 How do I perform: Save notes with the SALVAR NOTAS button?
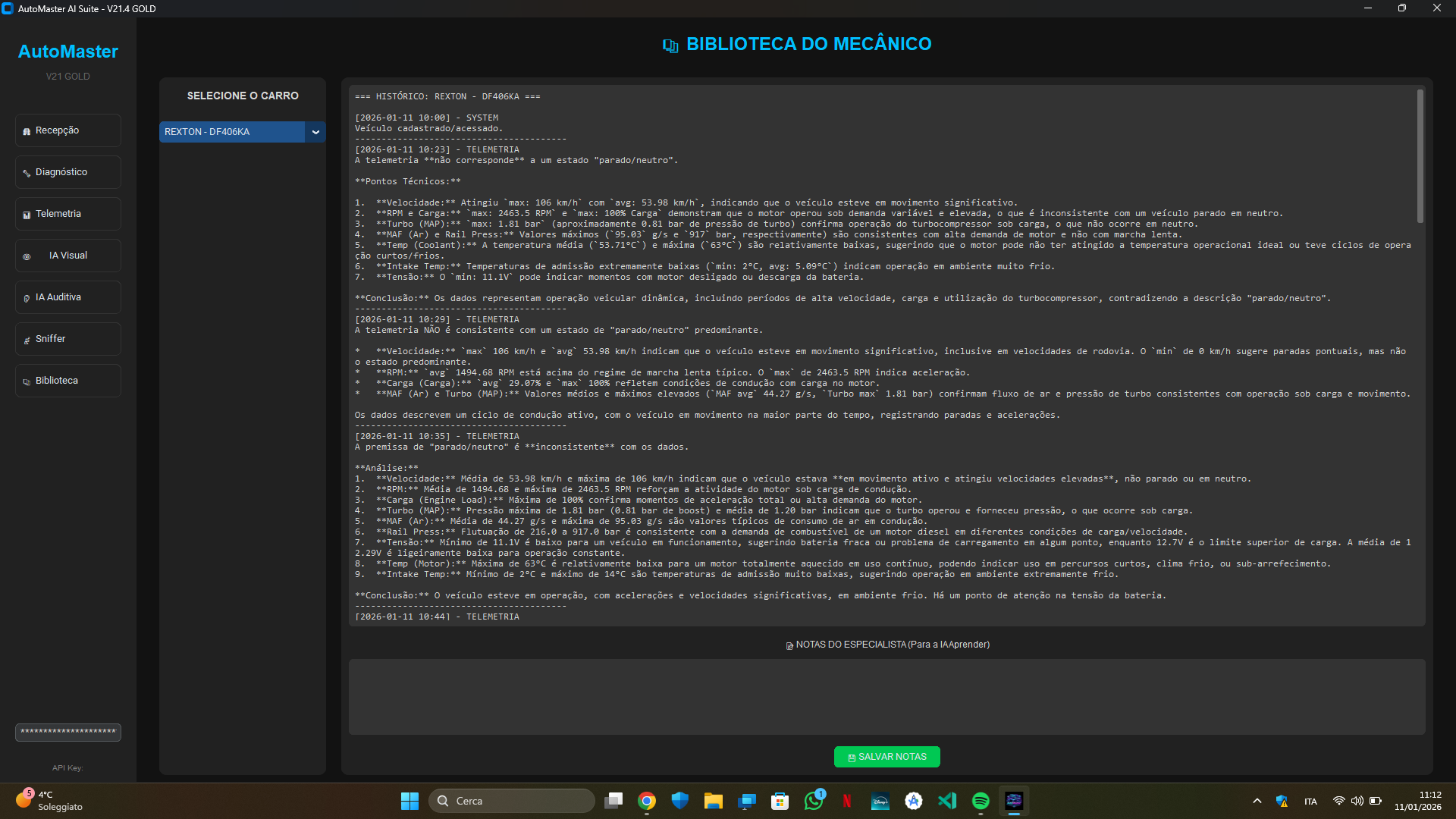(x=886, y=757)
